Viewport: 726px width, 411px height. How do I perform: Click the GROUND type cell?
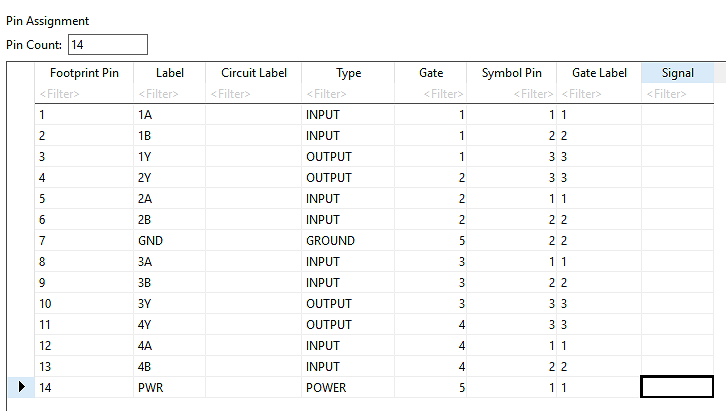[x=348, y=241]
